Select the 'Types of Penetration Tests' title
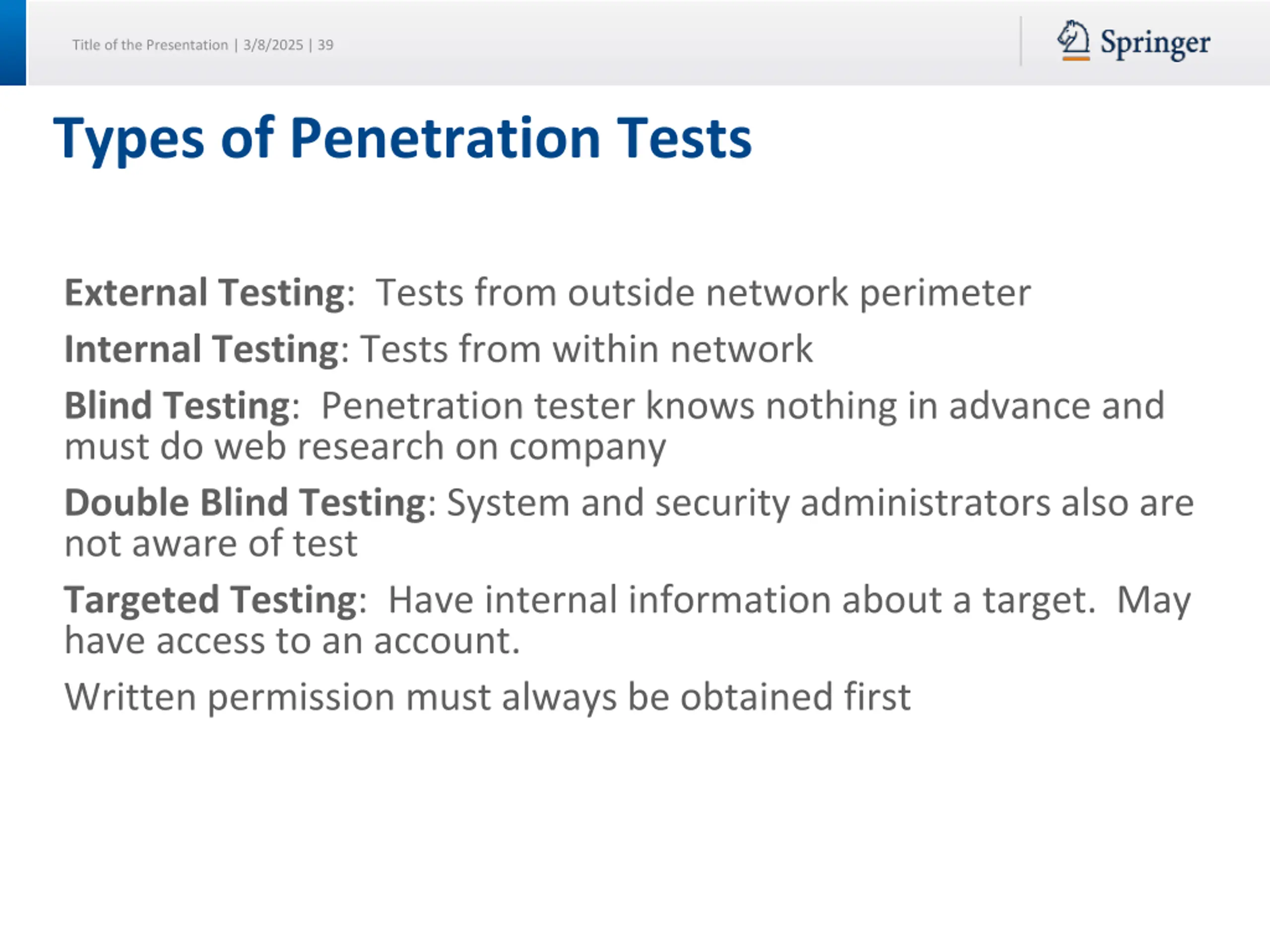 [402, 138]
